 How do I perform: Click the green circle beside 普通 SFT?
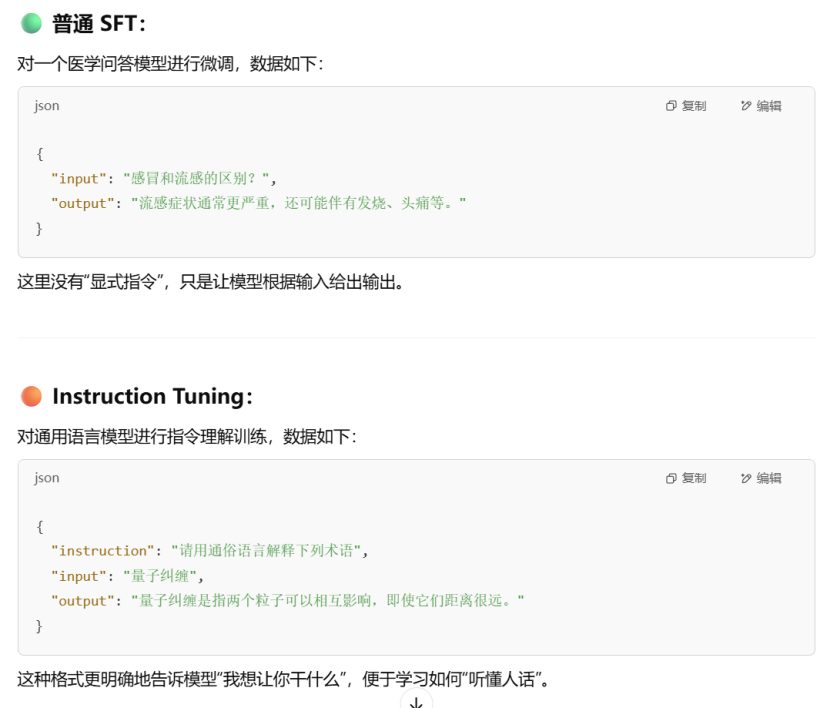(x=31, y=23)
